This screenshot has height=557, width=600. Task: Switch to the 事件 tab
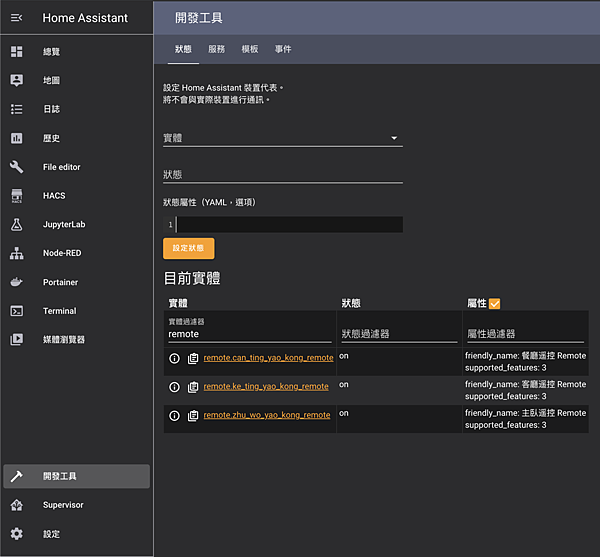[283, 49]
